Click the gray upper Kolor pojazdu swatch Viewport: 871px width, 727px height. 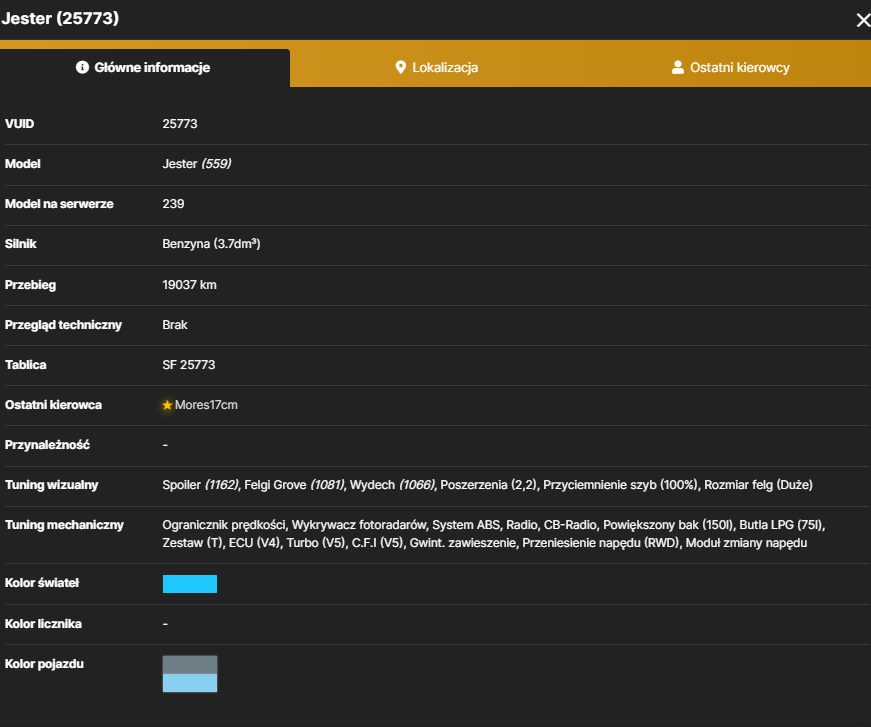pos(190,665)
